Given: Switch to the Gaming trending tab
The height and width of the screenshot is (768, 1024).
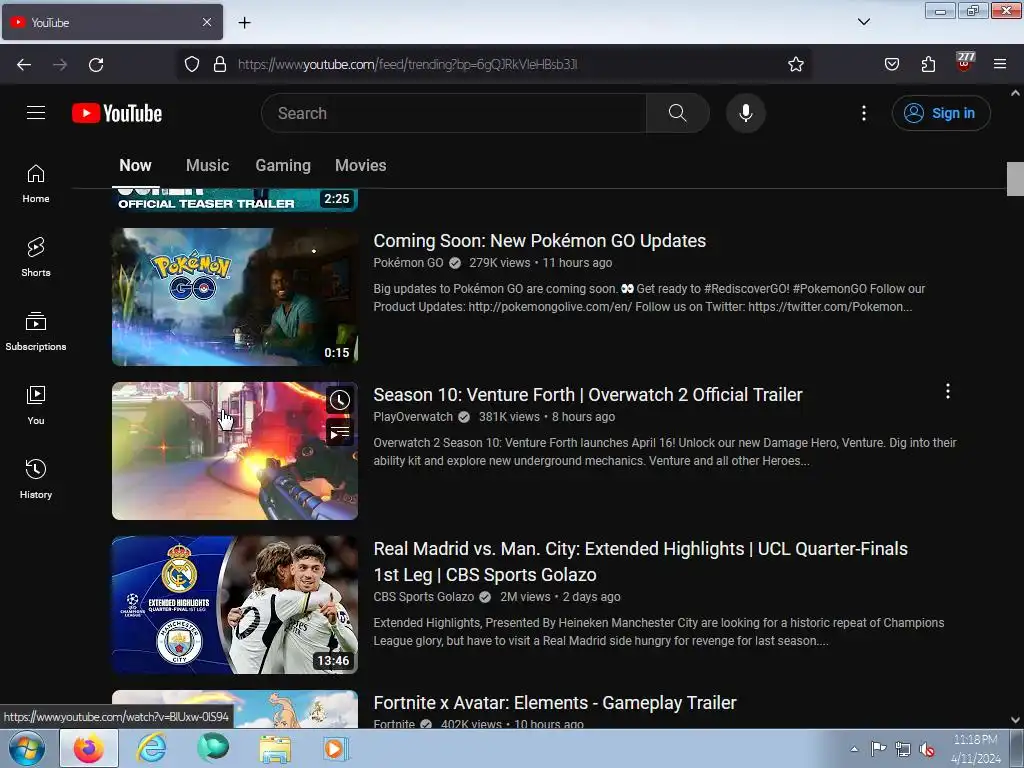Looking at the screenshot, I should coord(283,165).
